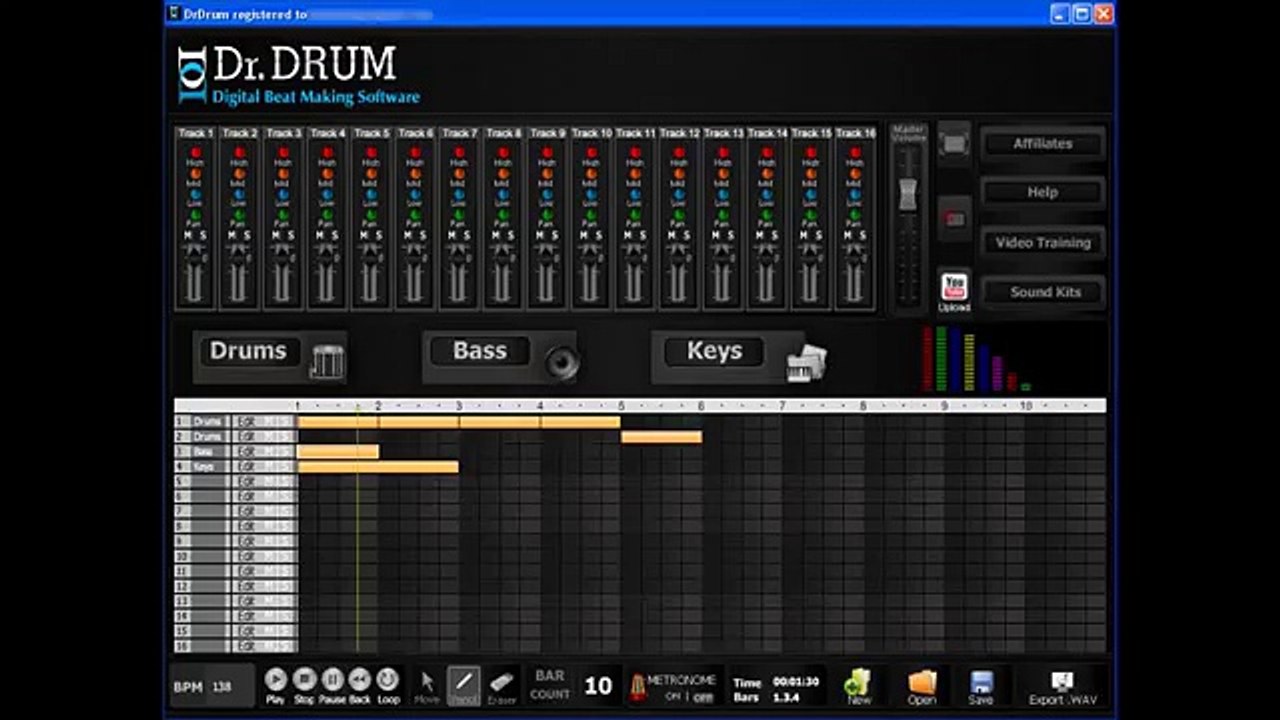Select the row 2 Drums track label
1280x720 pixels.
(208, 437)
